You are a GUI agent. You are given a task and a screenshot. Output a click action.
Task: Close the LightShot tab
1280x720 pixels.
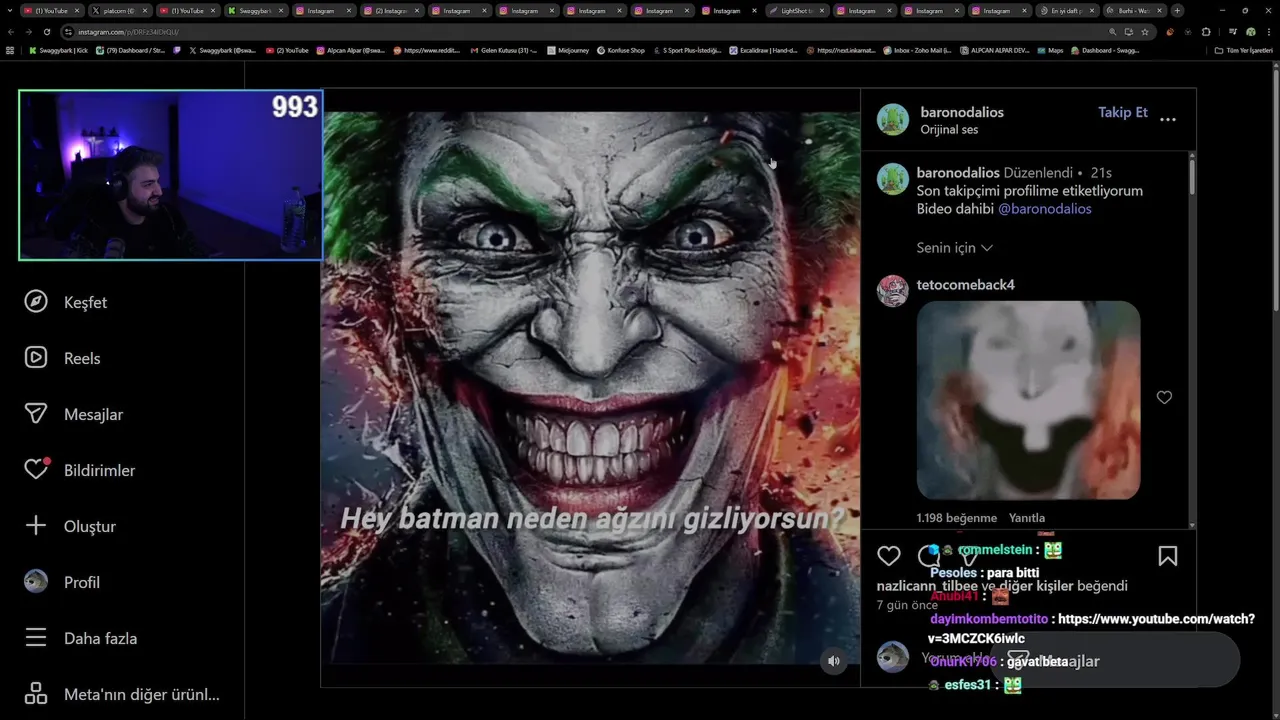pyautogui.click(x=821, y=10)
